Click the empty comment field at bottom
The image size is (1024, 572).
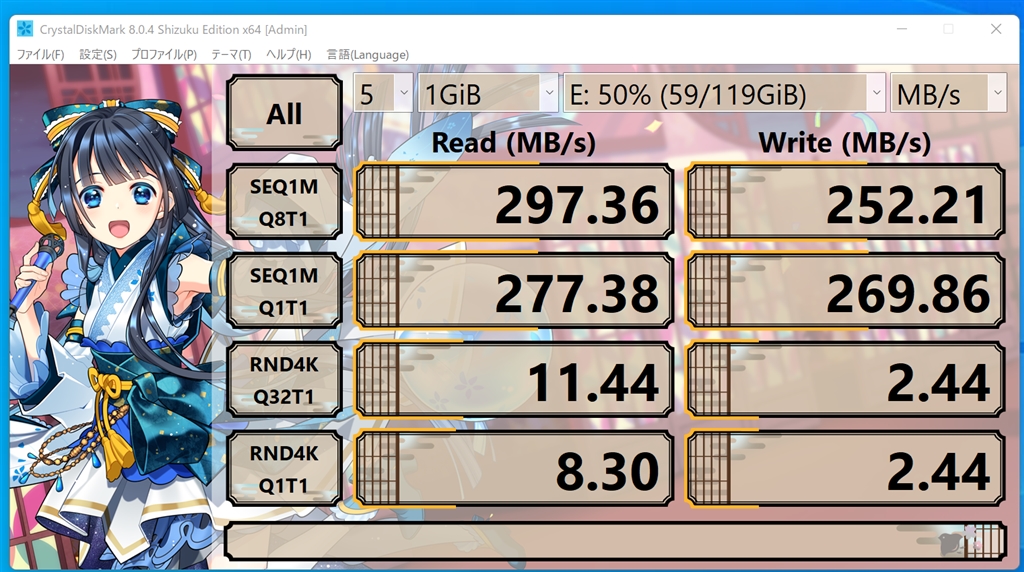[615, 541]
